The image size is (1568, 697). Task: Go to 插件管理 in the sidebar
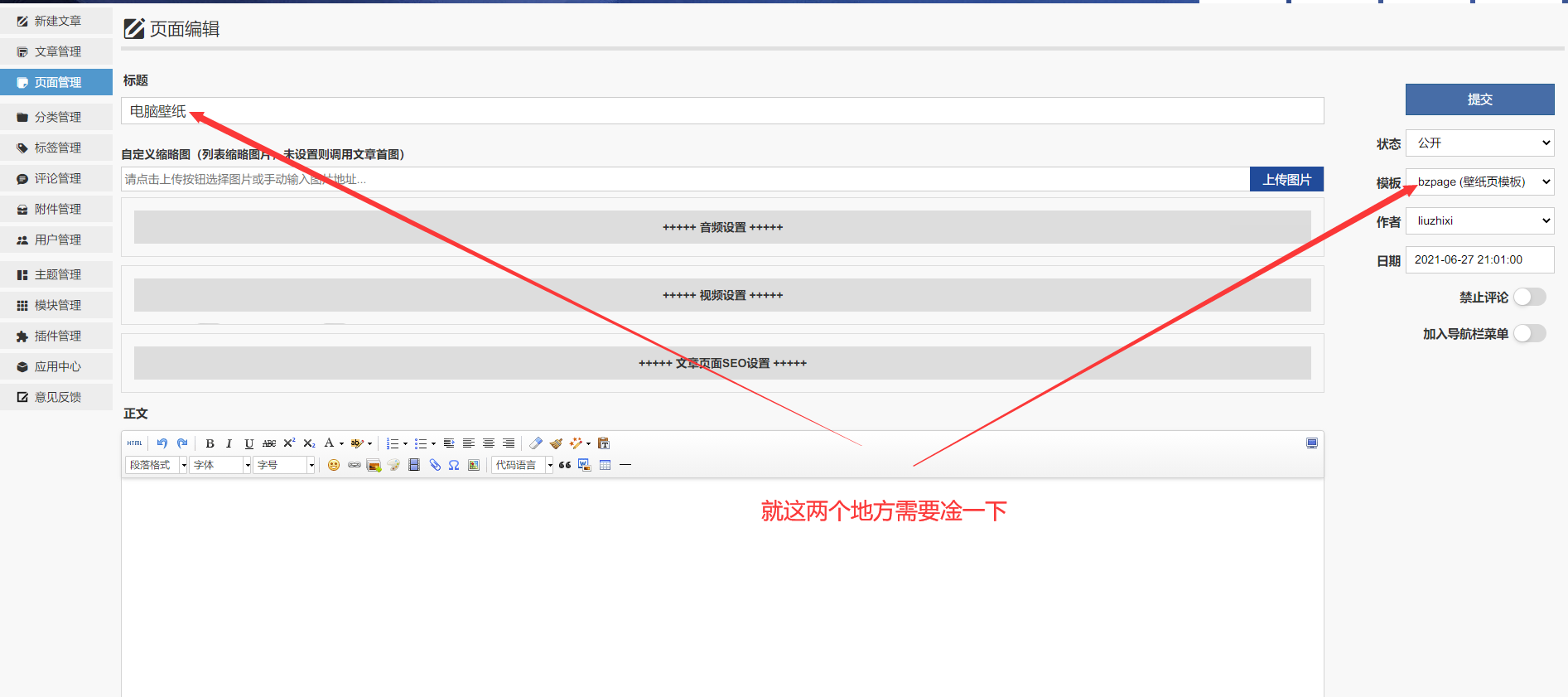pyautogui.click(x=57, y=336)
